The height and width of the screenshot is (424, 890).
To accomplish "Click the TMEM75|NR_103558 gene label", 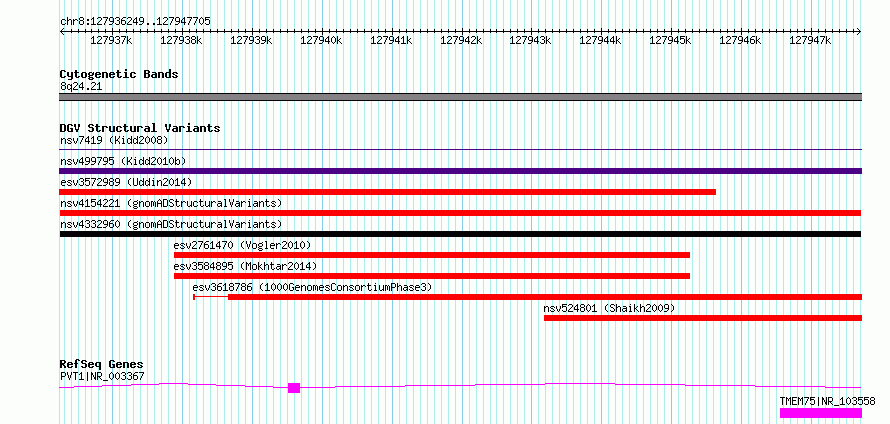I will pyautogui.click(x=827, y=401).
